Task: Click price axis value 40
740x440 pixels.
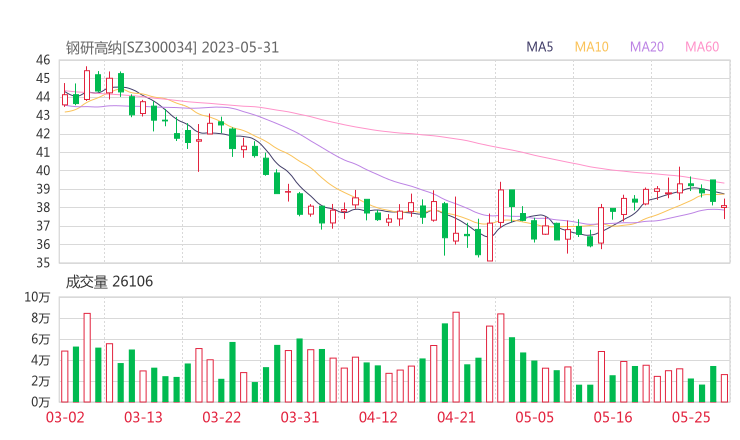Action: pyautogui.click(x=43, y=170)
